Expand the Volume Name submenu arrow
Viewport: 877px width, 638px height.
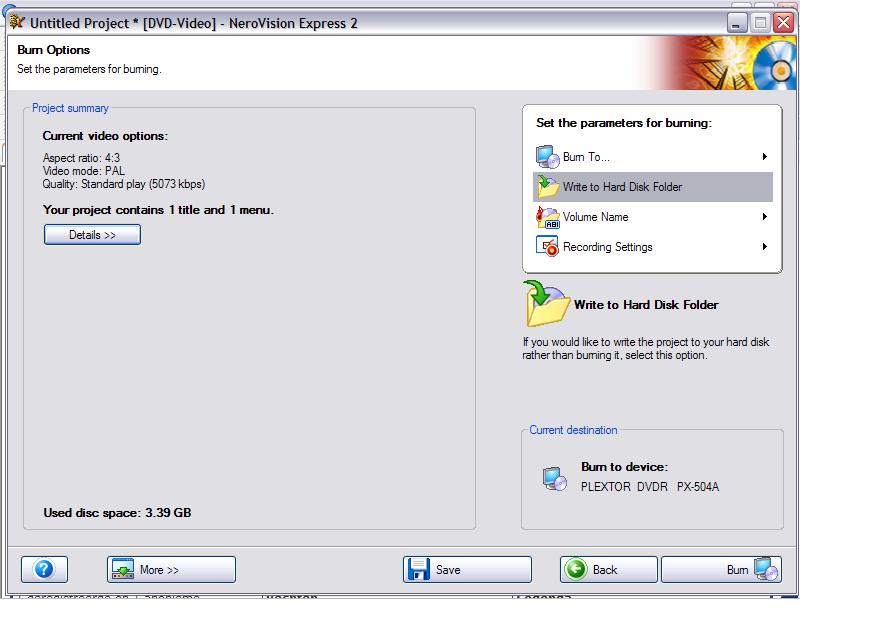tap(765, 216)
